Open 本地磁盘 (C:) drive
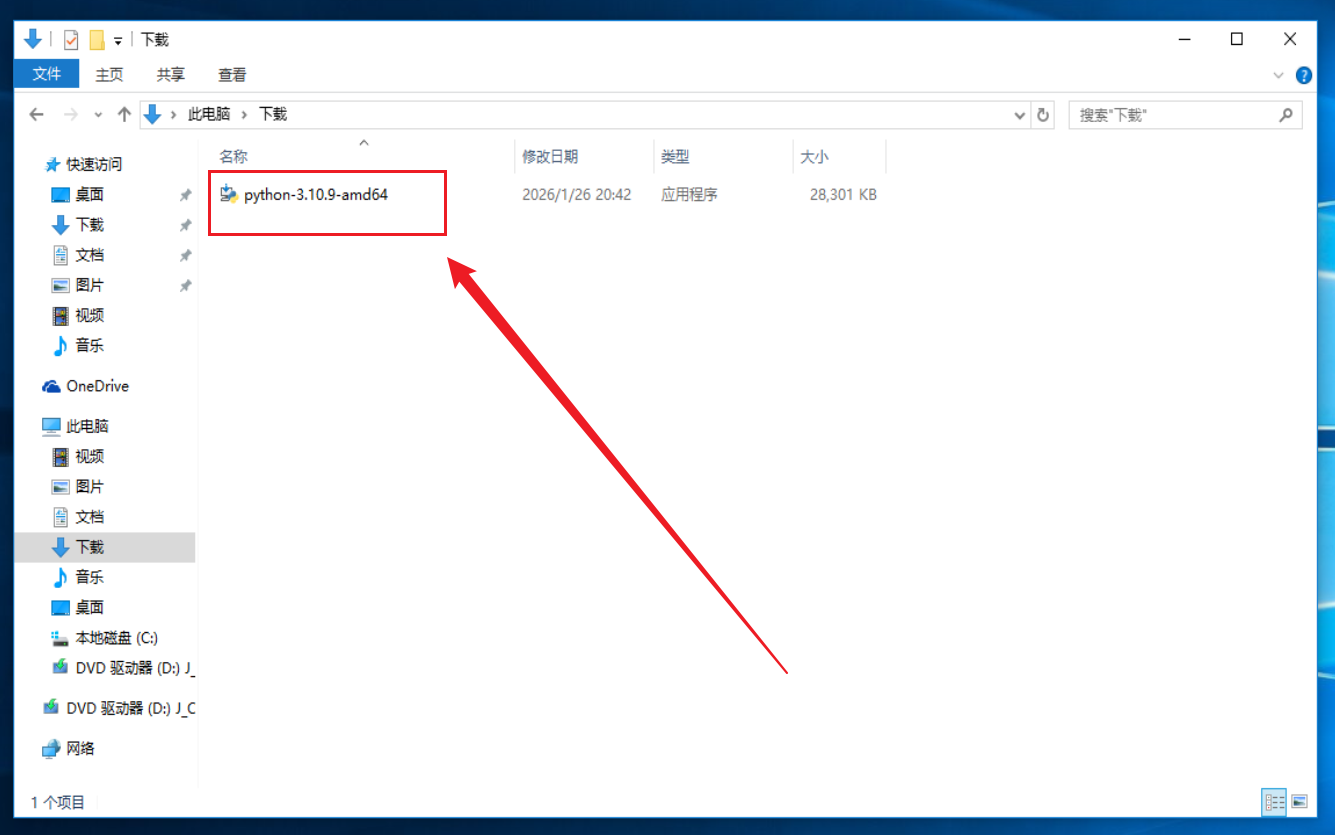 pyautogui.click(x=117, y=637)
